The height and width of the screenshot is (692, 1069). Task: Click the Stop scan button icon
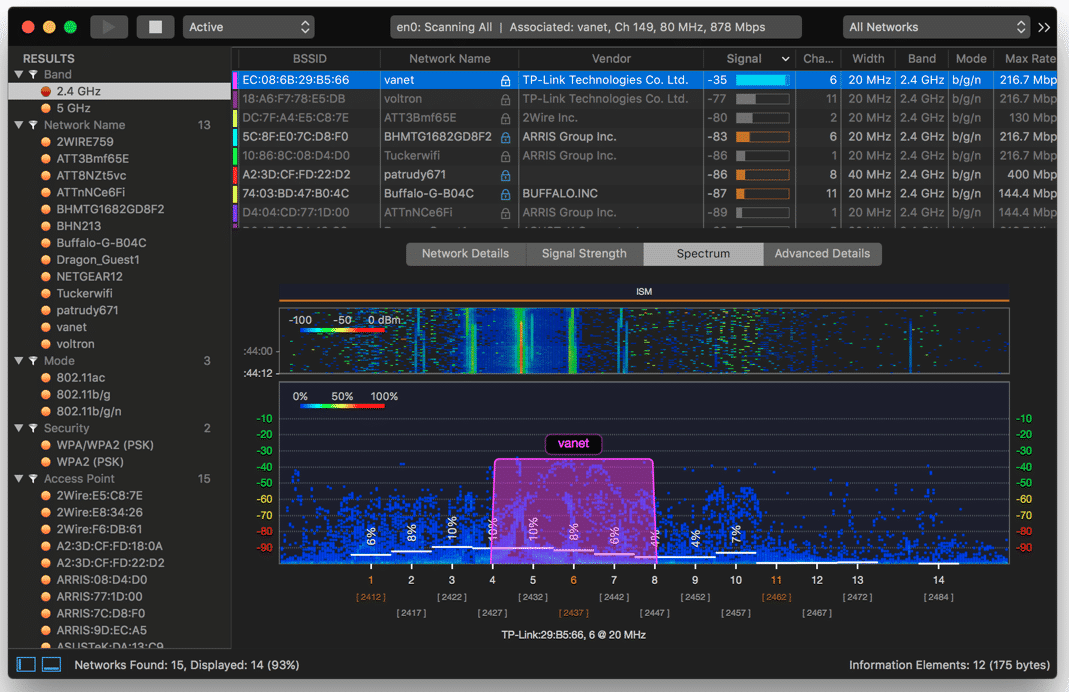[x=155, y=26]
